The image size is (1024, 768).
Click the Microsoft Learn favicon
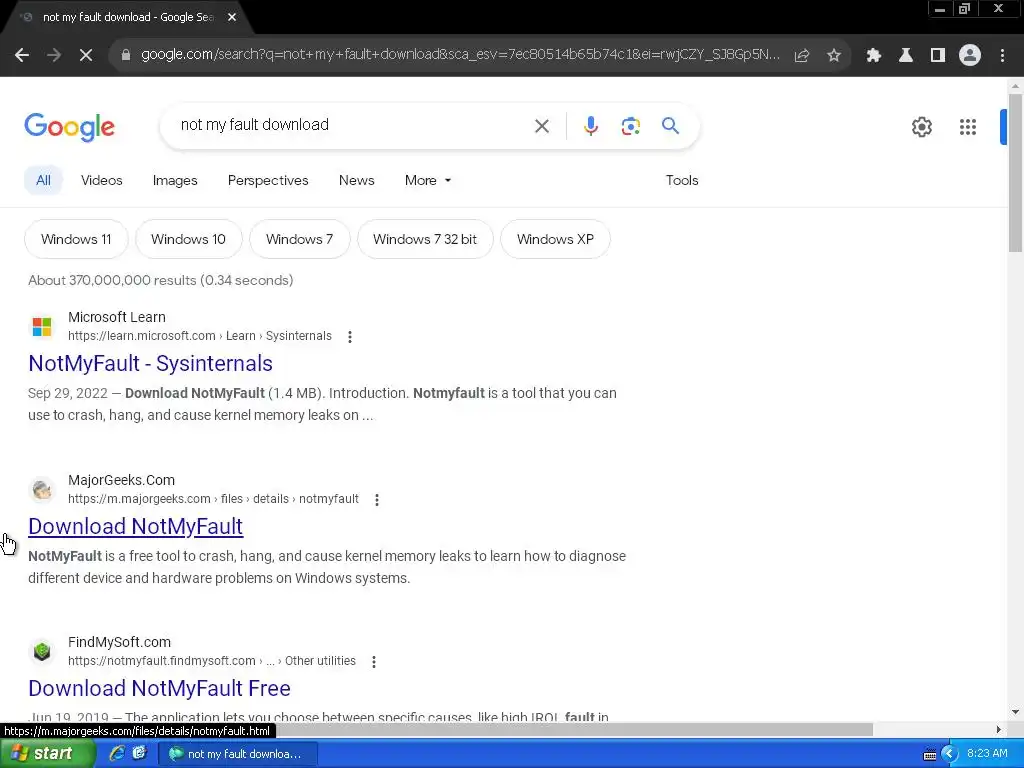(42, 326)
